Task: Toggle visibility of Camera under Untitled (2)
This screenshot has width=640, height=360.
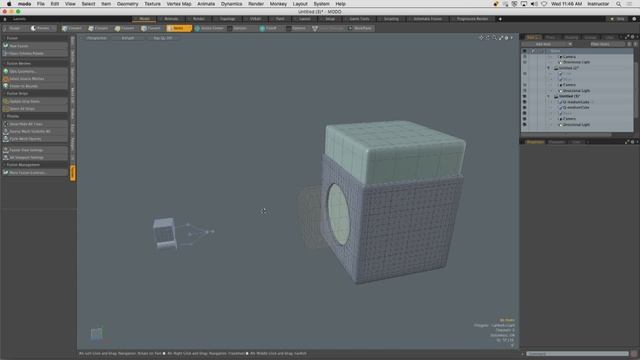Action: (524, 85)
